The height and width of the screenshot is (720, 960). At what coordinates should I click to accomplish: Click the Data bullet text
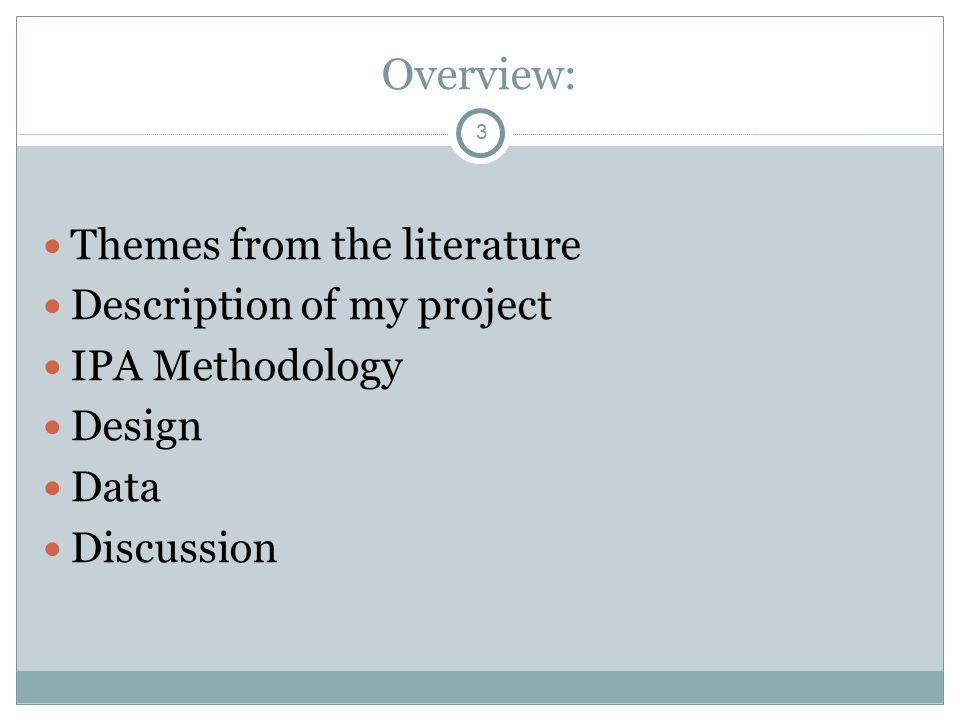[x=116, y=487]
